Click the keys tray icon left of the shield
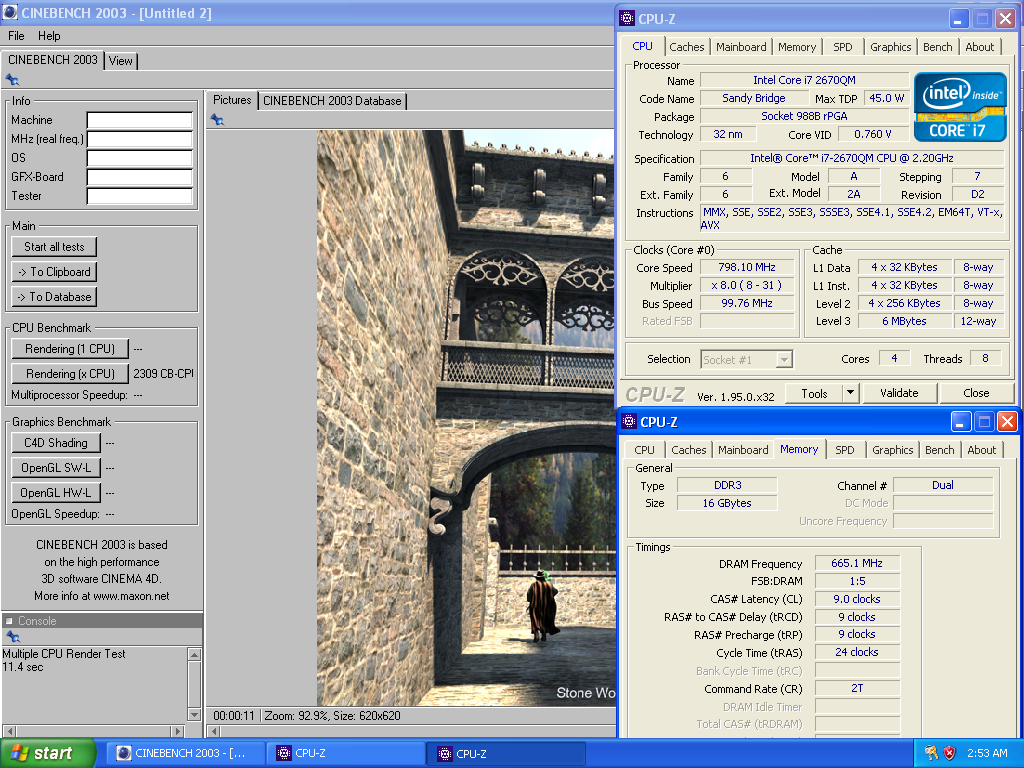This screenshot has width=1024, height=768. (931, 753)
